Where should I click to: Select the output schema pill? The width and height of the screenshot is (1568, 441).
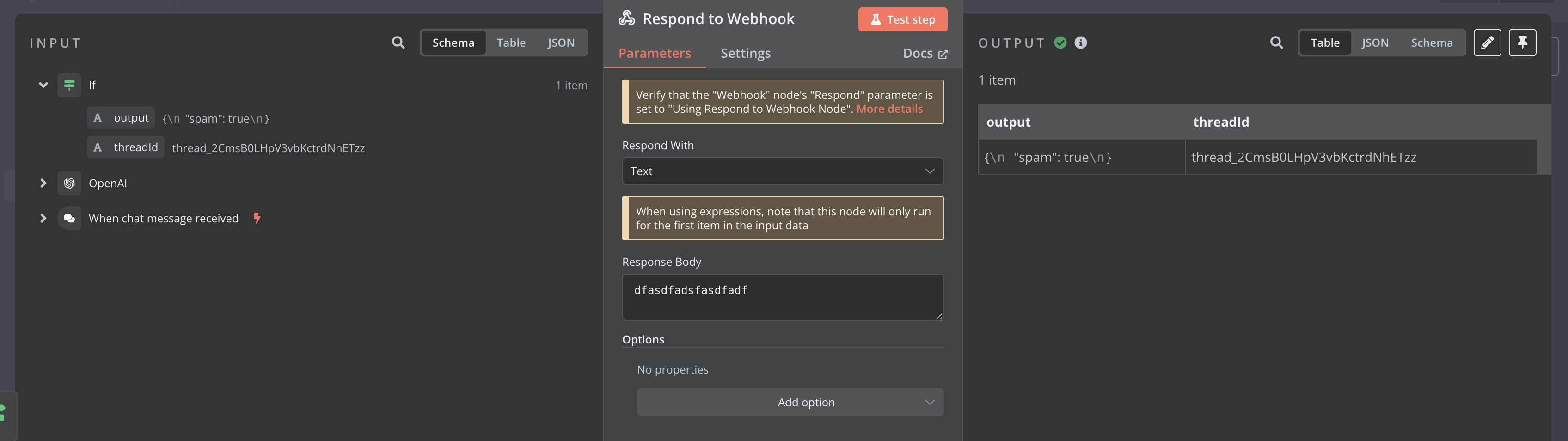point(121,117)
